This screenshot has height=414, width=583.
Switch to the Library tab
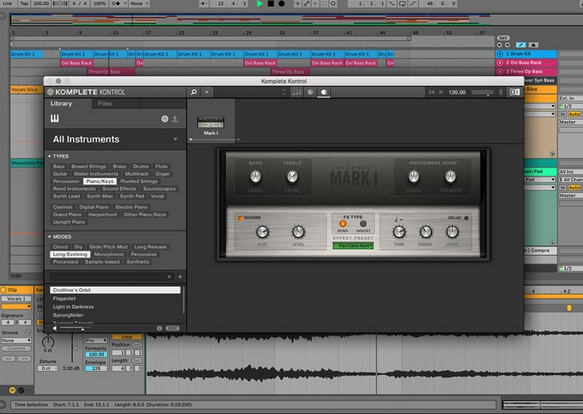[61, 103]
